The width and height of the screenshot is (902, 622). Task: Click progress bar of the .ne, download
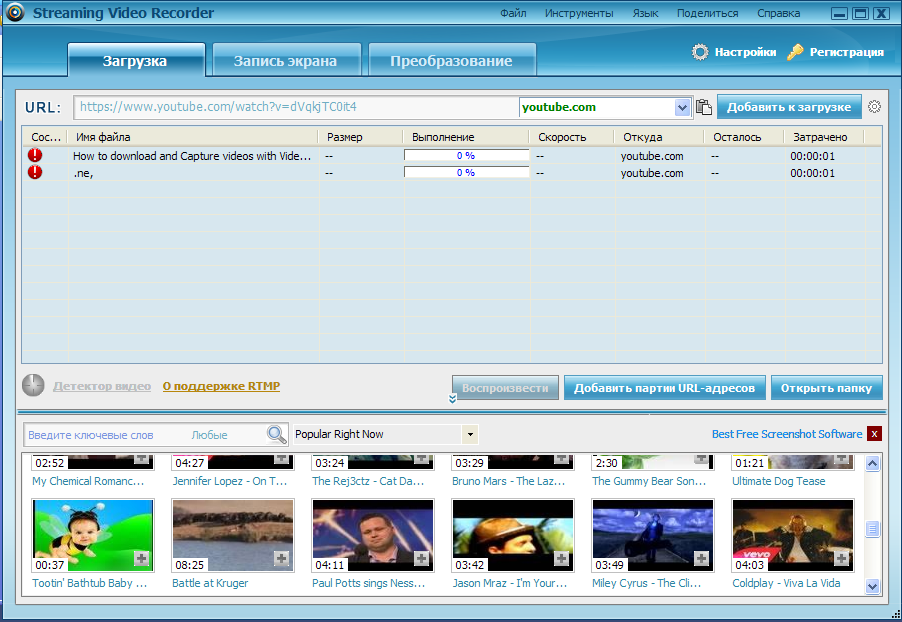[466, 173]
